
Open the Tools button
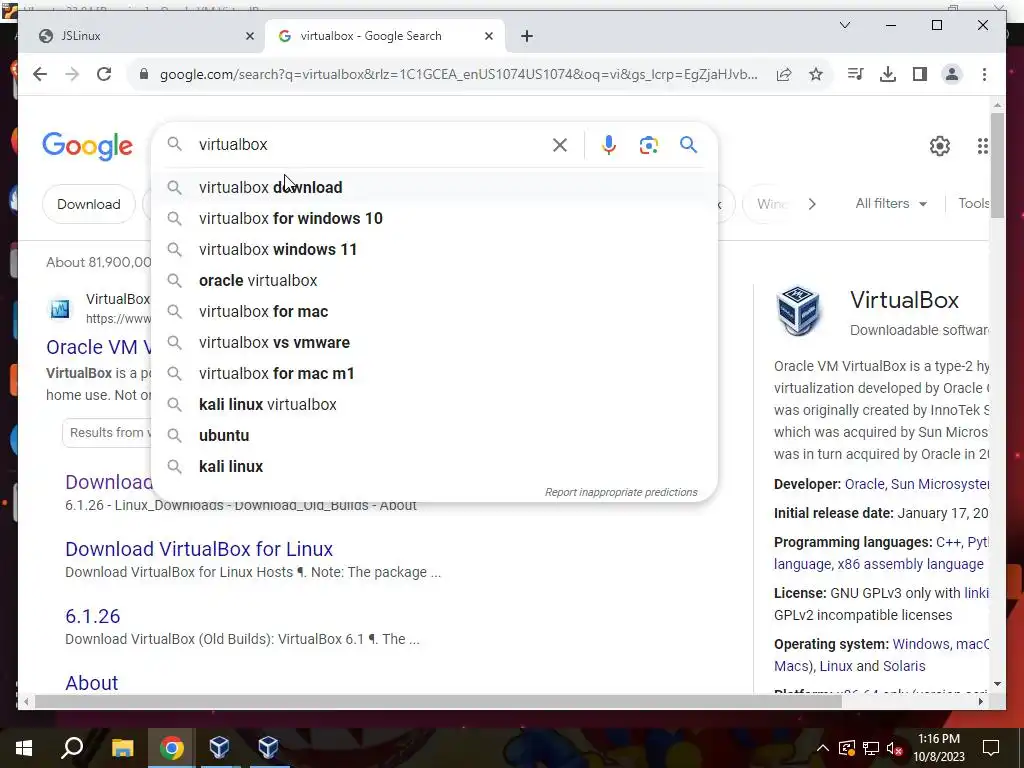[x=973, y=204]
